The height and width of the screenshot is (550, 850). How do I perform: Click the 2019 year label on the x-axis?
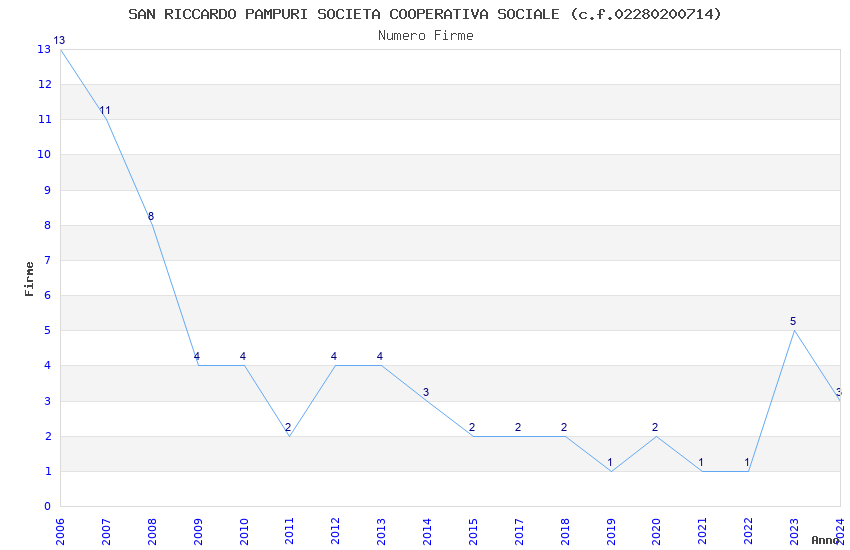(611, 532)
